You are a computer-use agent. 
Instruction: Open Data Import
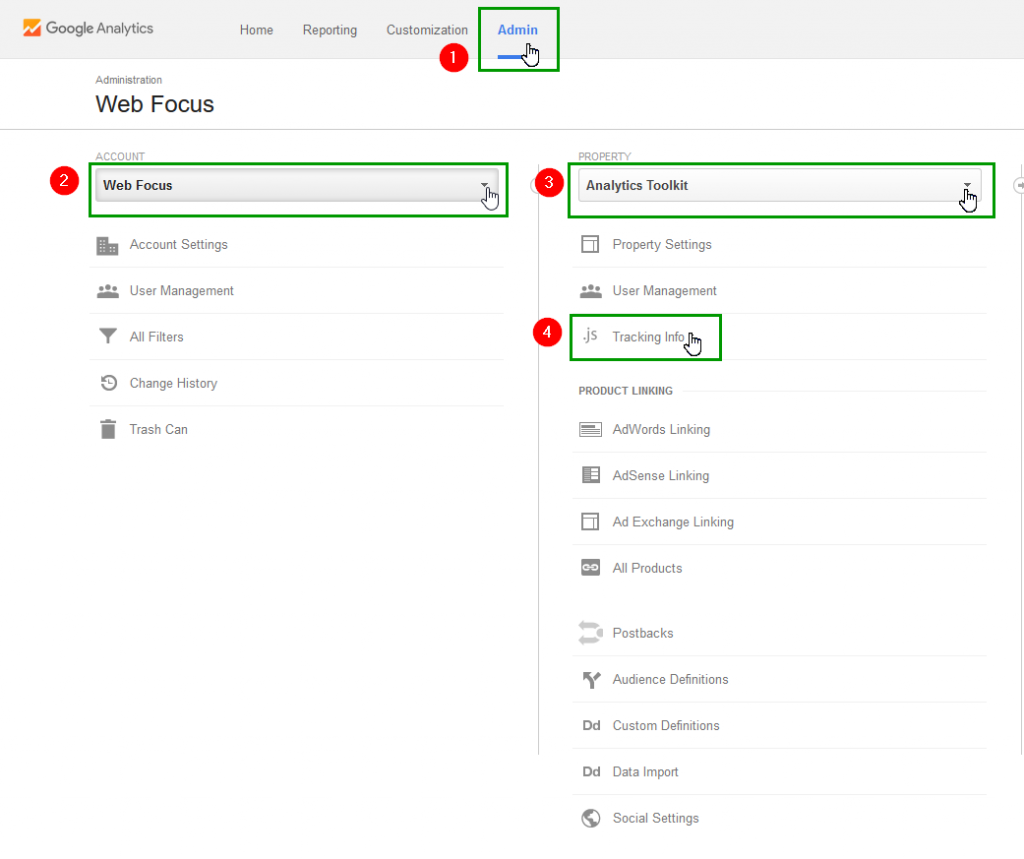click(x=645, y=772)
